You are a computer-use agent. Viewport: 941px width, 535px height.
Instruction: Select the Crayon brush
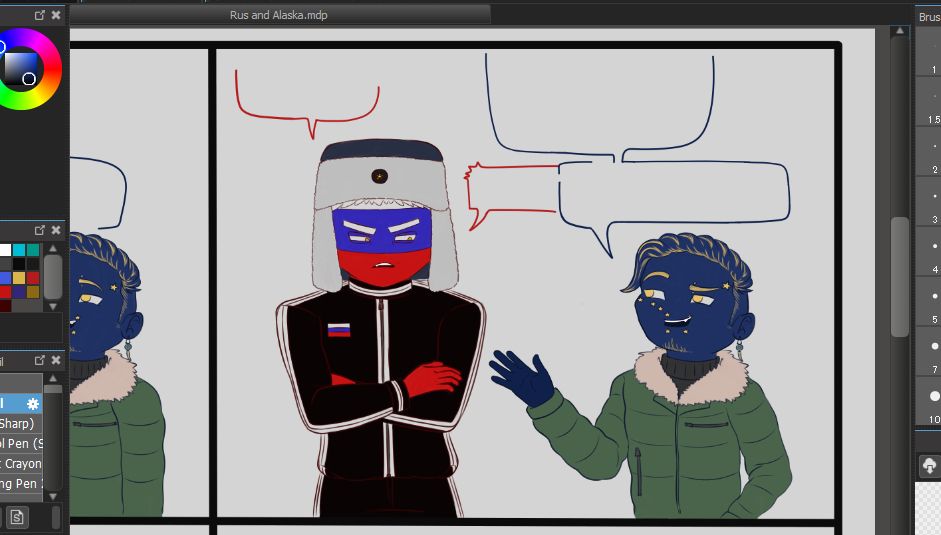[20, 464]
